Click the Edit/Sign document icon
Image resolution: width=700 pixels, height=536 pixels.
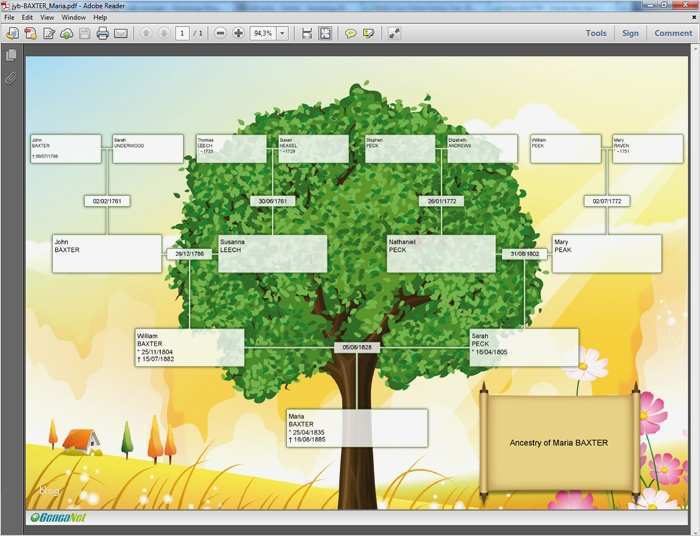pyautogui.click(x=49, y=33)
